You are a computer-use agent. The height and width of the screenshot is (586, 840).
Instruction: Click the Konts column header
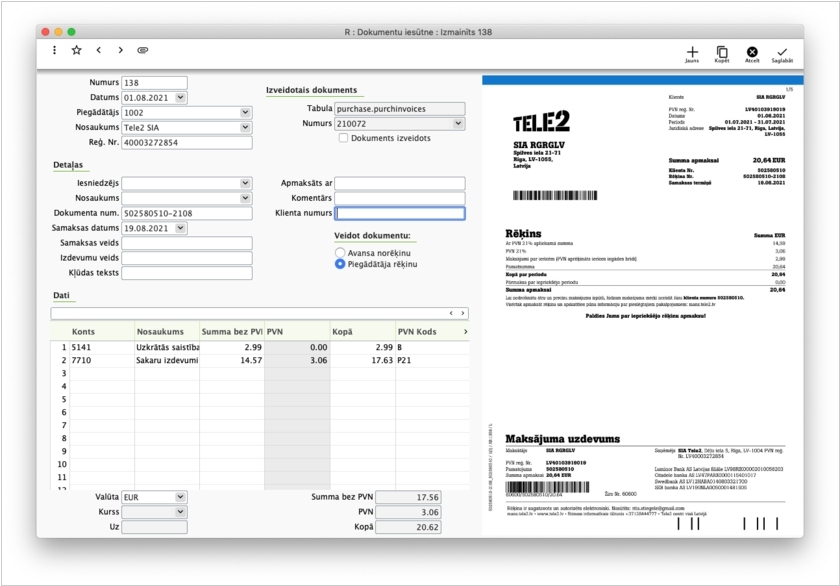[84, 331]
